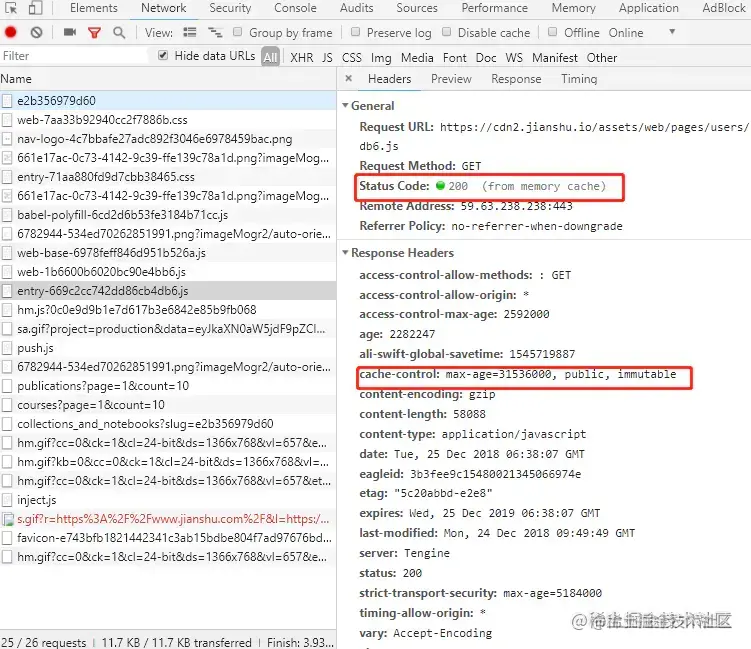751x649 pixels.
Task: Activate the inspect element picker icon
Action: coord(11,8)
